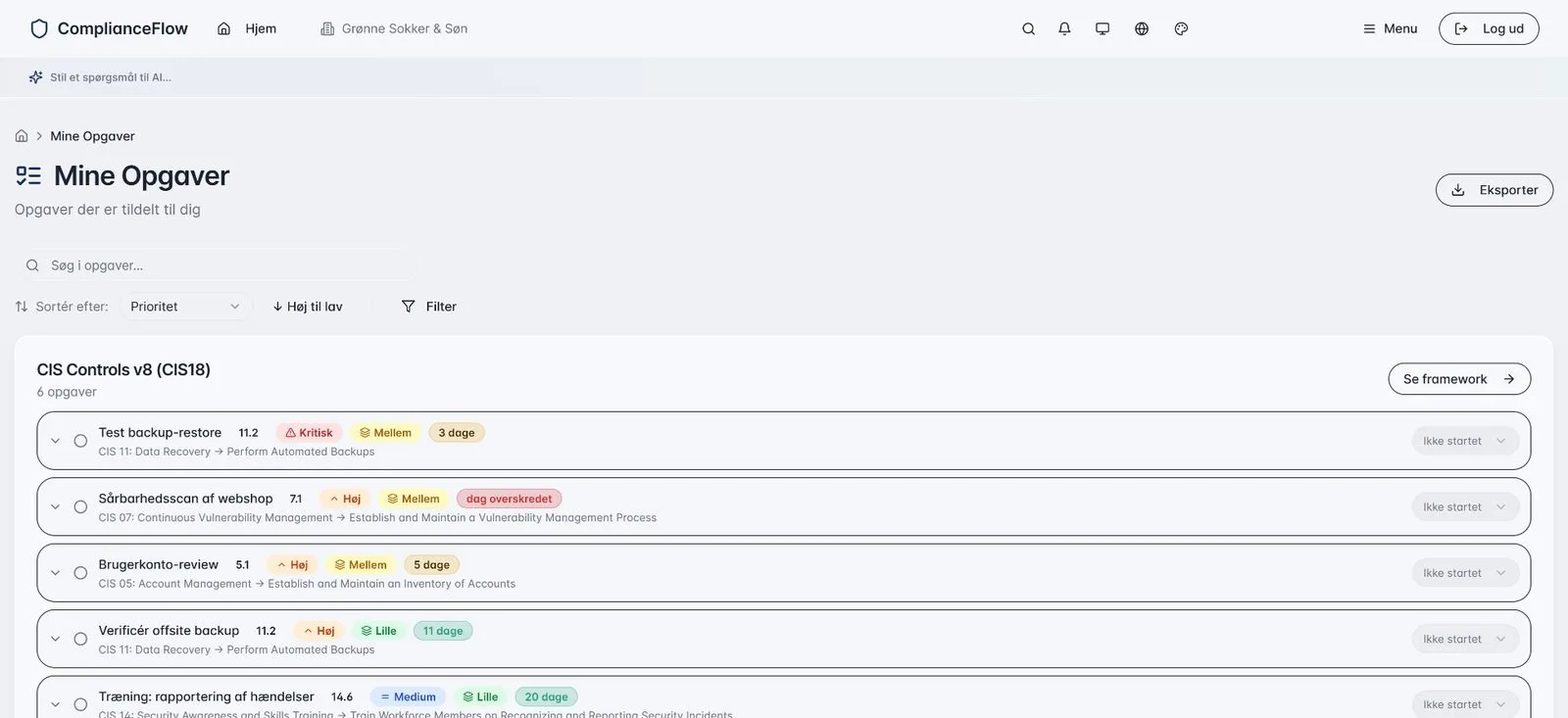
Task: Mark Sårbarhedsscan af webshop complete
Action: pos(80,507)
